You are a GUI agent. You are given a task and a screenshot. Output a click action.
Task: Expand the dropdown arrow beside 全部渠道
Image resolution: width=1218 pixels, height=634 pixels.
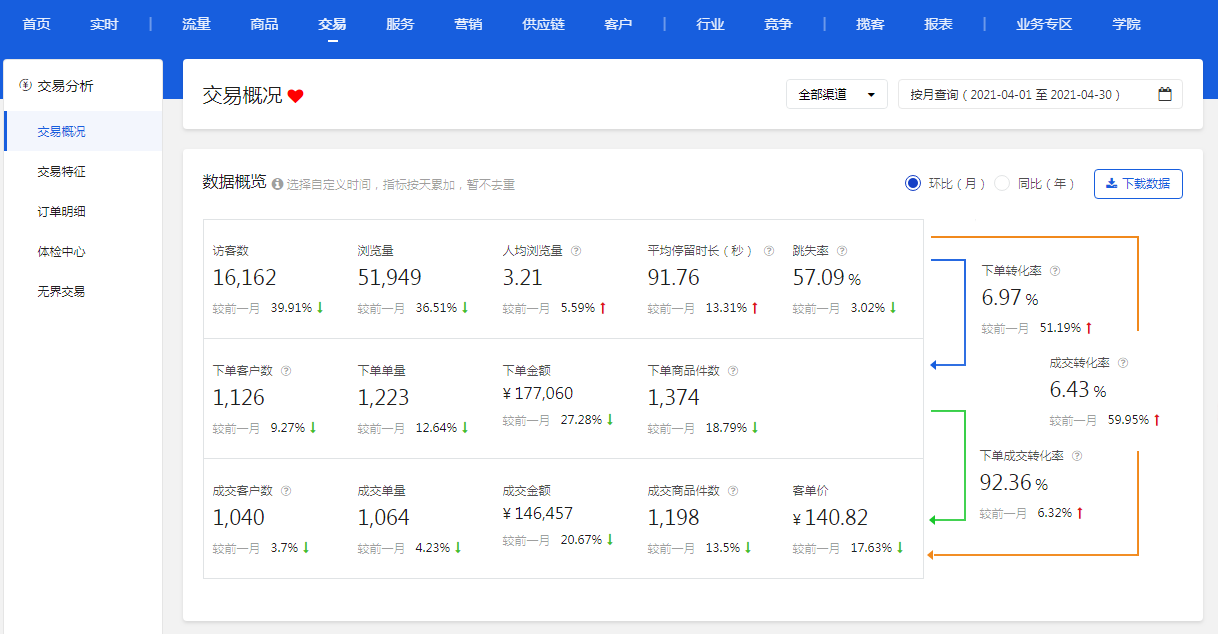point(869,93)
